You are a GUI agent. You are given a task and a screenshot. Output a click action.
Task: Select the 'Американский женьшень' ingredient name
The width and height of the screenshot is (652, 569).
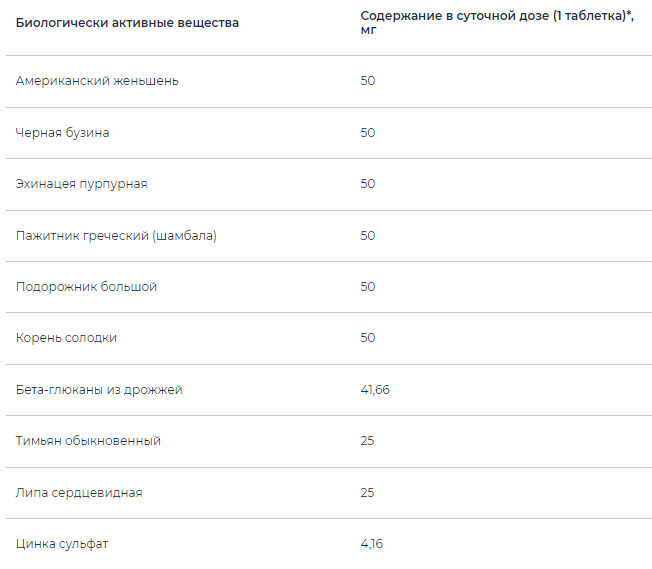(97, 81)
